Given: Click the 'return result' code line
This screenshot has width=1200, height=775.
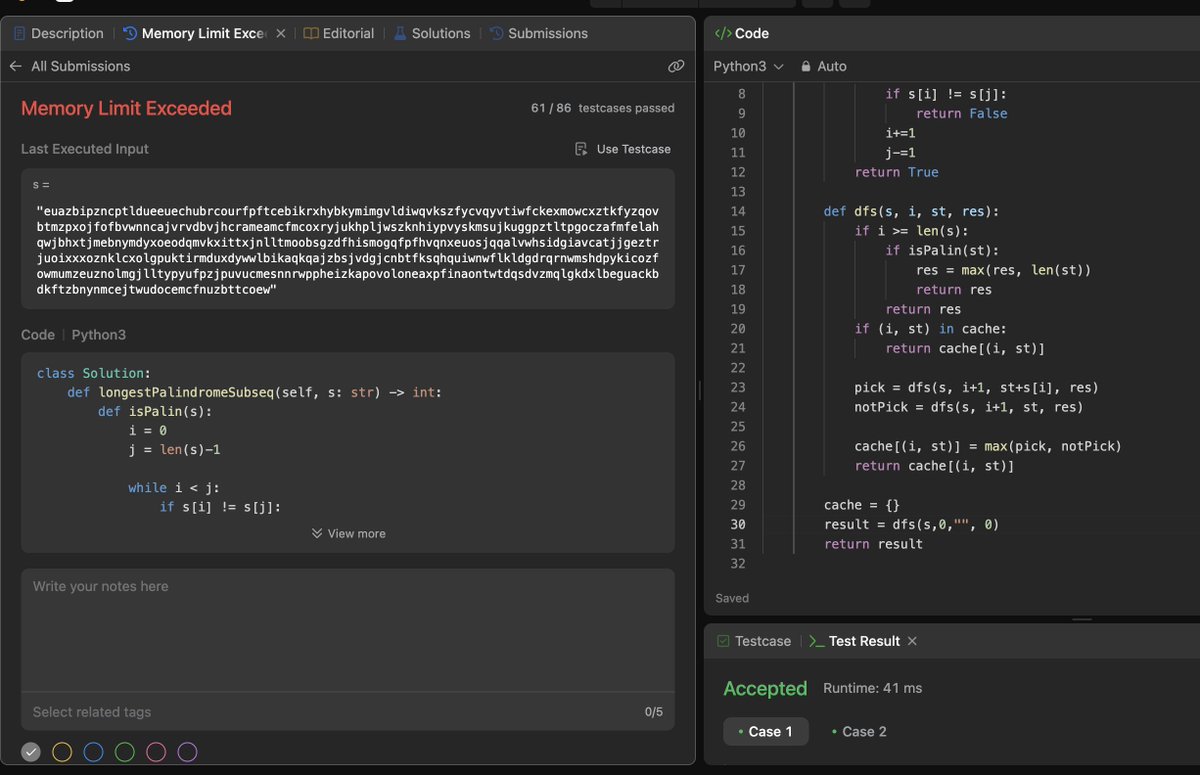Looking at the screenshot, I should pos(873,544).
